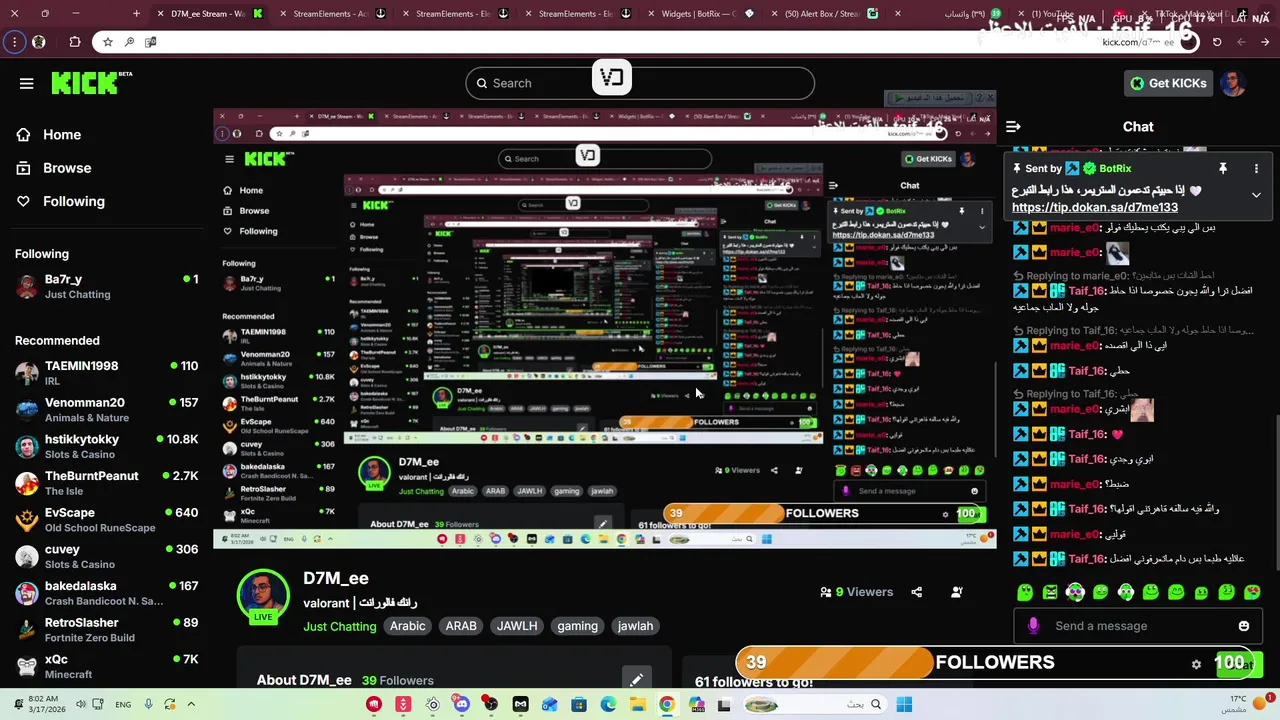Switch to first StreamElements browser tab
The image size is (1280, 720).
tap(332, 14)
